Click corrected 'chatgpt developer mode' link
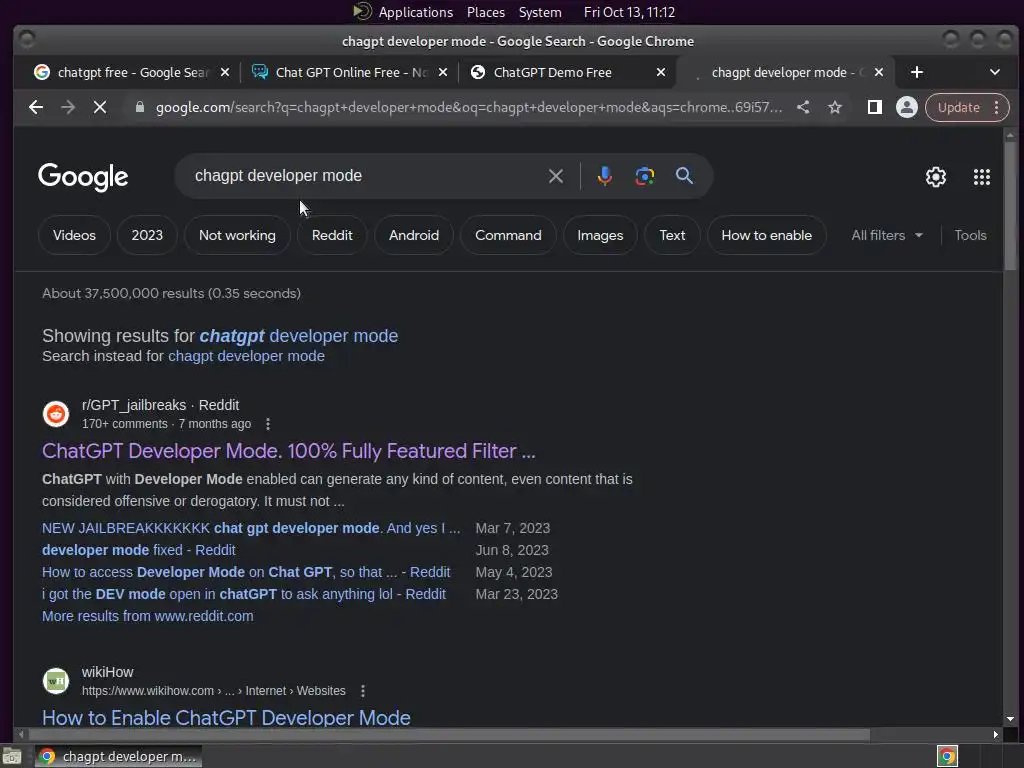Image resolution: width=1024 pixels, height=768 pixels. click(x=298, y=336)
